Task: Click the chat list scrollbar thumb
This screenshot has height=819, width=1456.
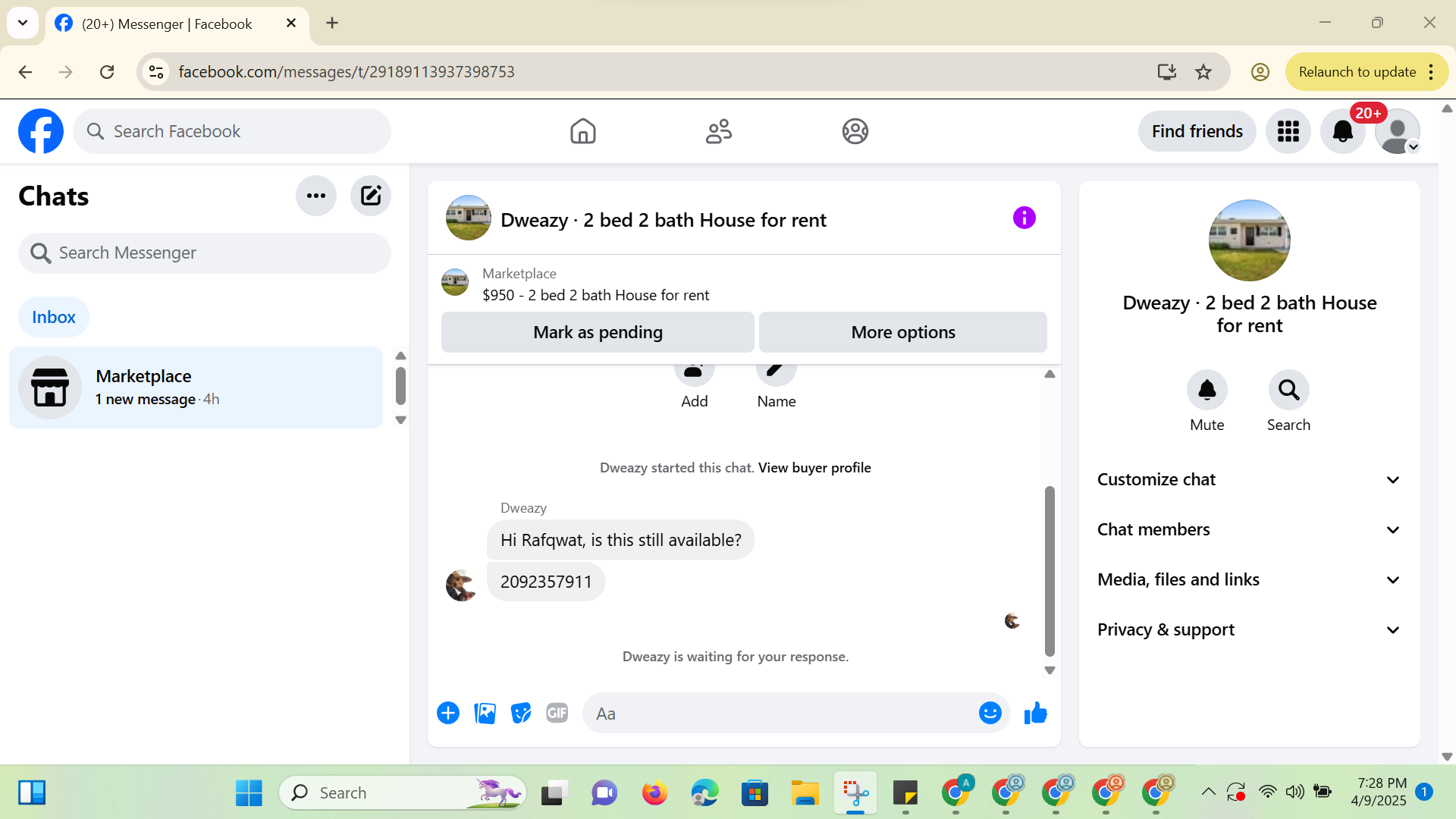Action: [x=400, y=386]
